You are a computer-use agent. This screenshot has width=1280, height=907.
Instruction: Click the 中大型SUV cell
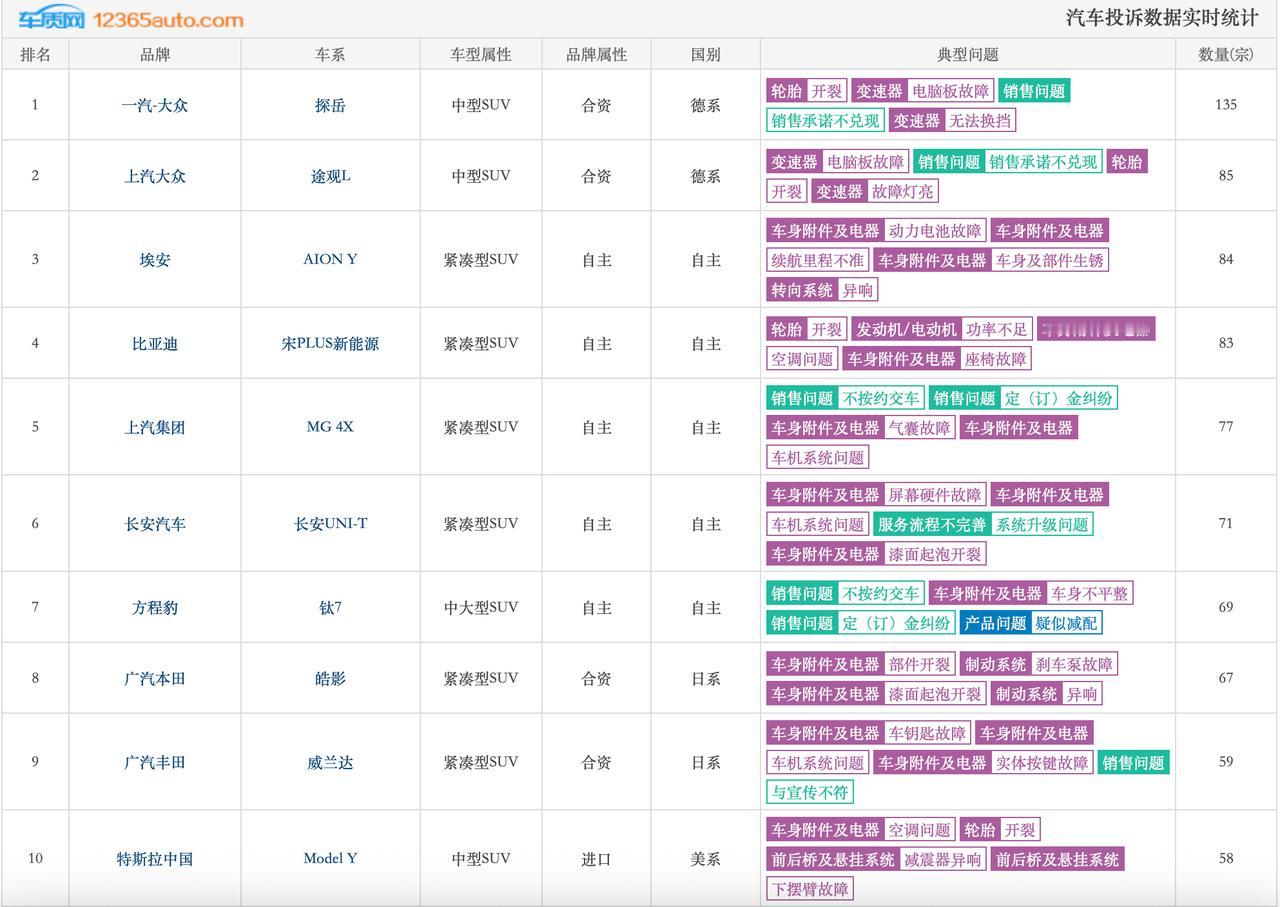[480, 607]
